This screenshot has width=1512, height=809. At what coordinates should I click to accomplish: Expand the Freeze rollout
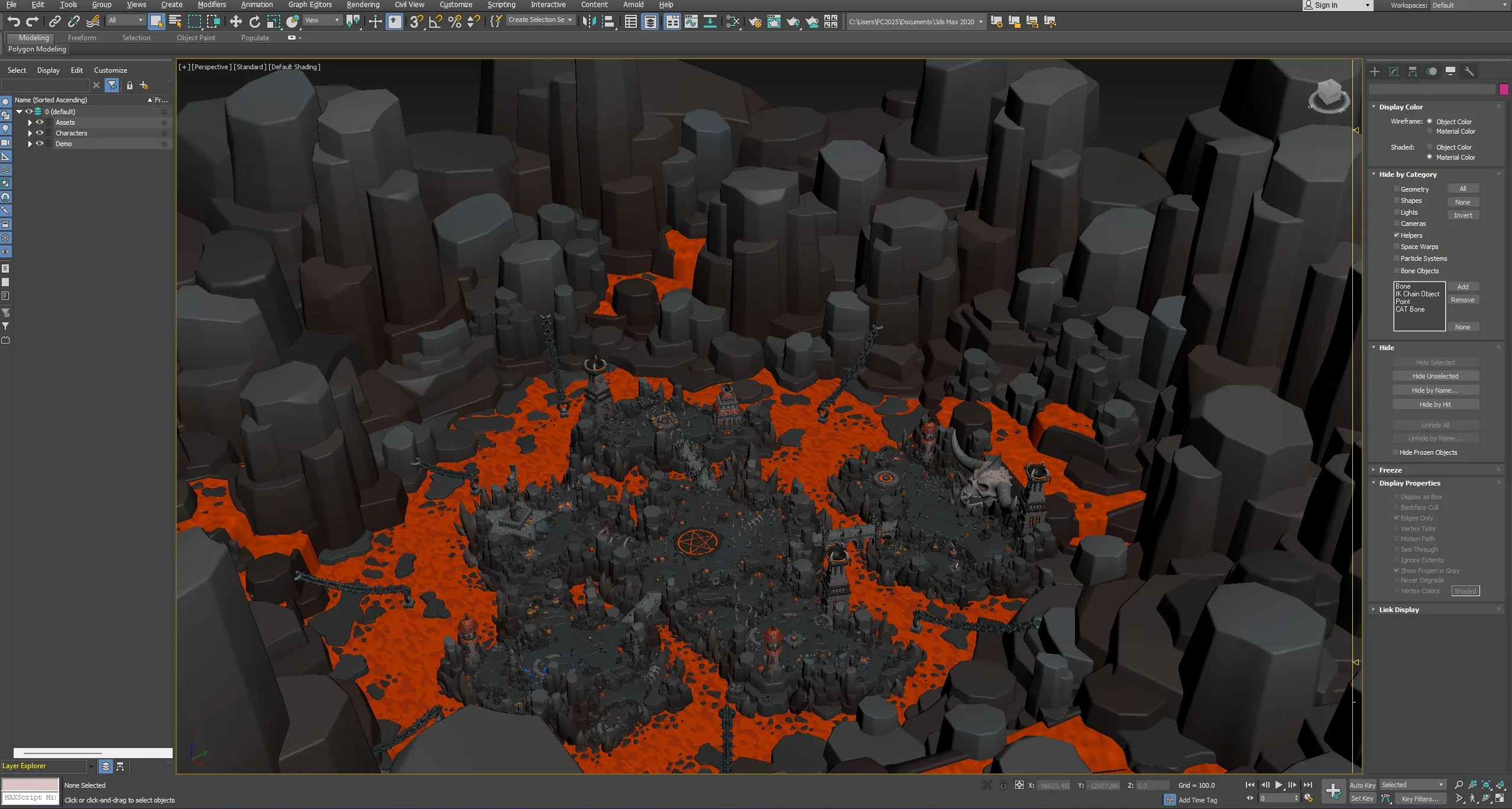coord(1390,470)
